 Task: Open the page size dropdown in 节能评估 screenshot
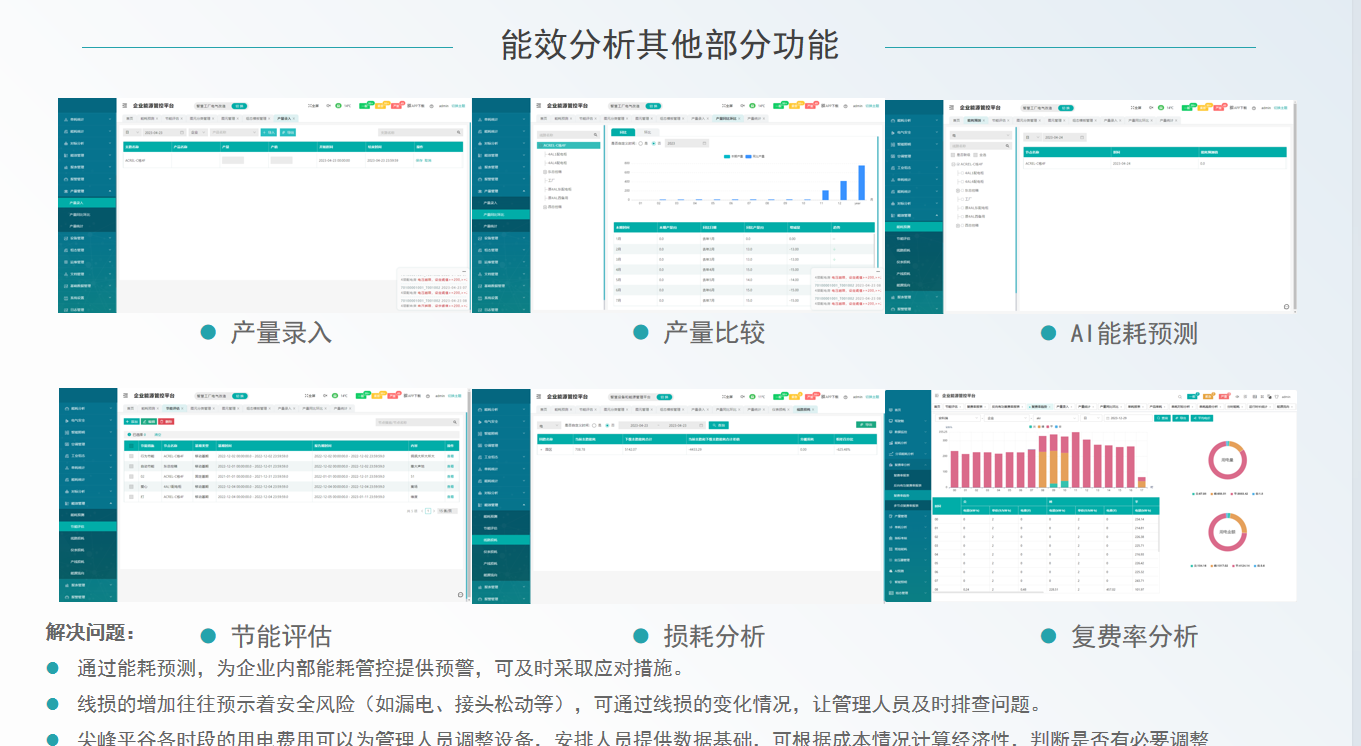click(447, 511)
